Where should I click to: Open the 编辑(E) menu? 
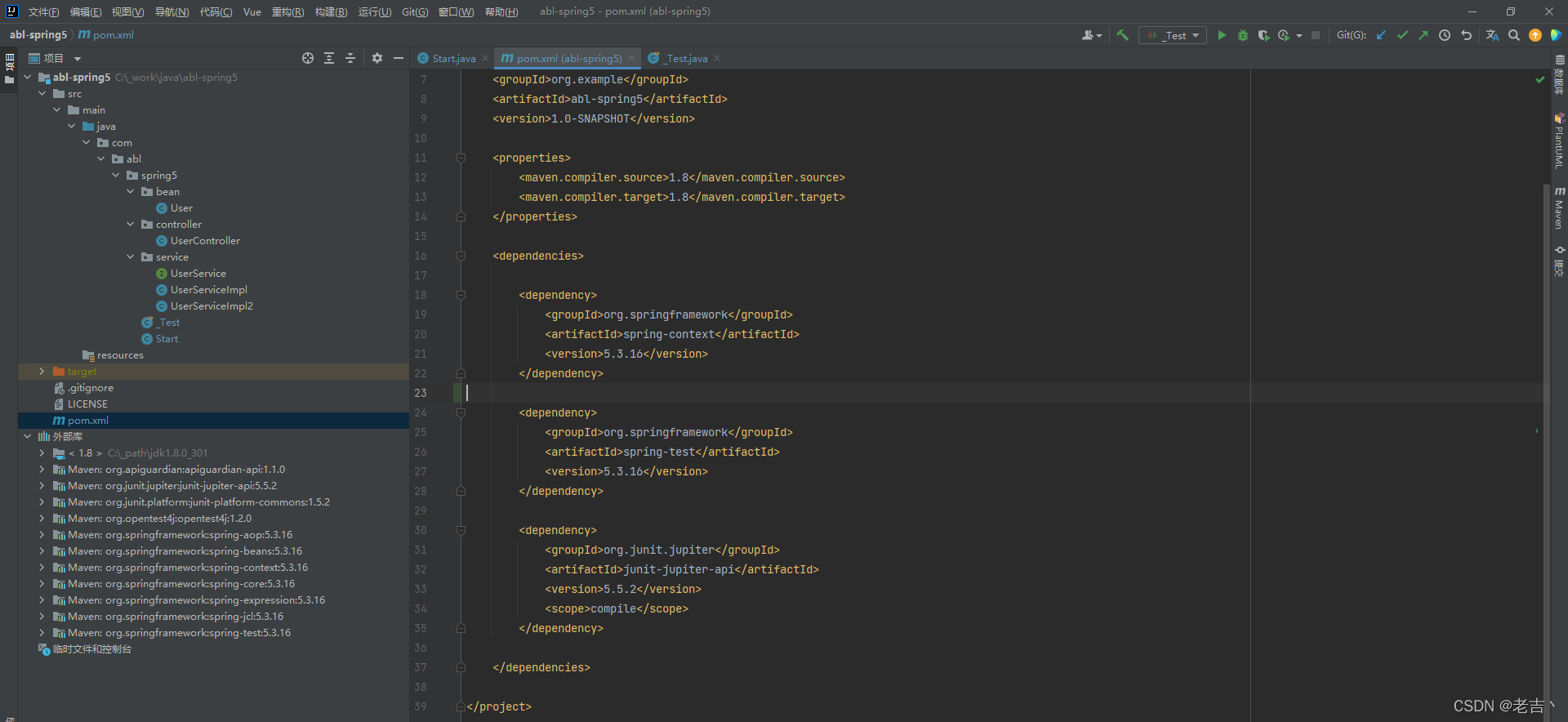86,11
